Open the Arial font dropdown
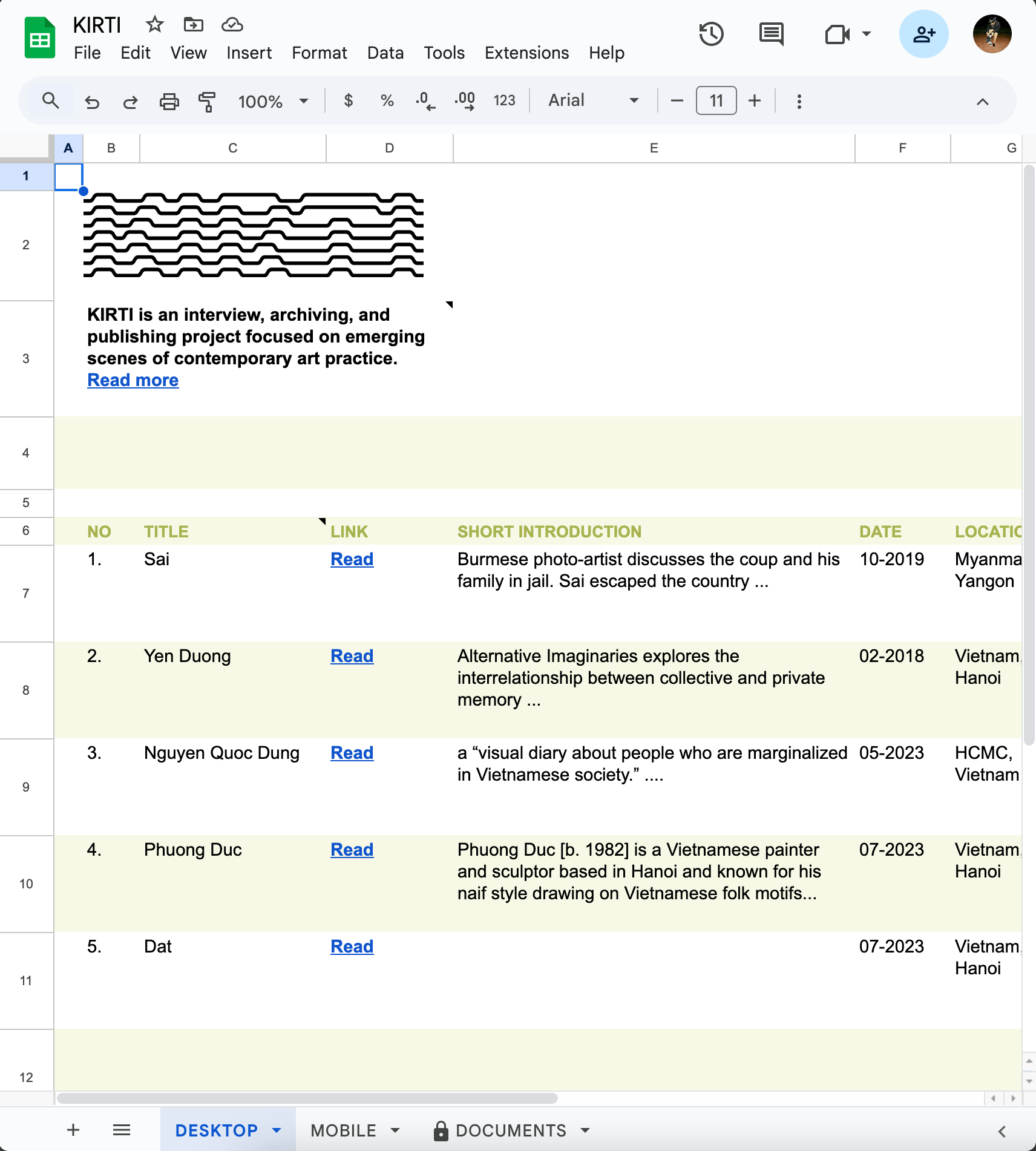 pos(593,101)
